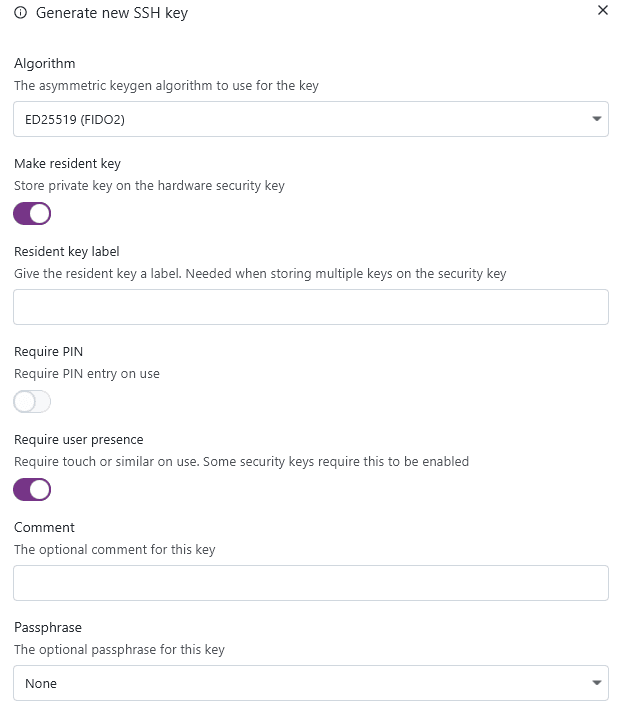Click the Passphrase dropdown arrow
Viewport: 621px width, 715px height.
point(596,684)
